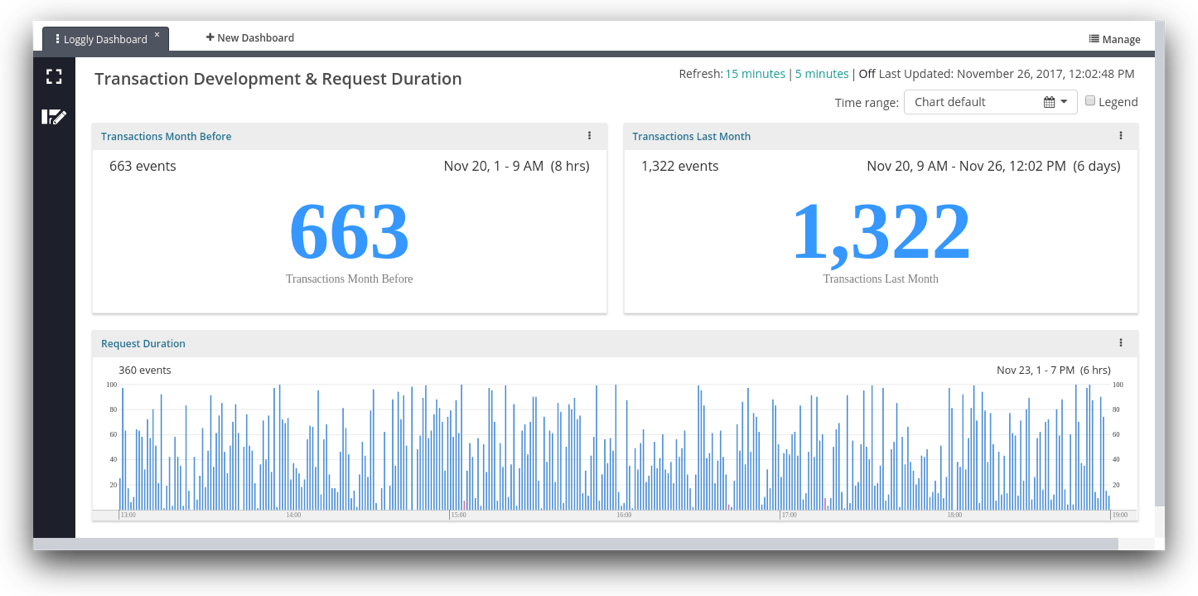This screenshot has height=596, width=1198.
Task: Set refresh to 5 minutes
Action: 821,74
